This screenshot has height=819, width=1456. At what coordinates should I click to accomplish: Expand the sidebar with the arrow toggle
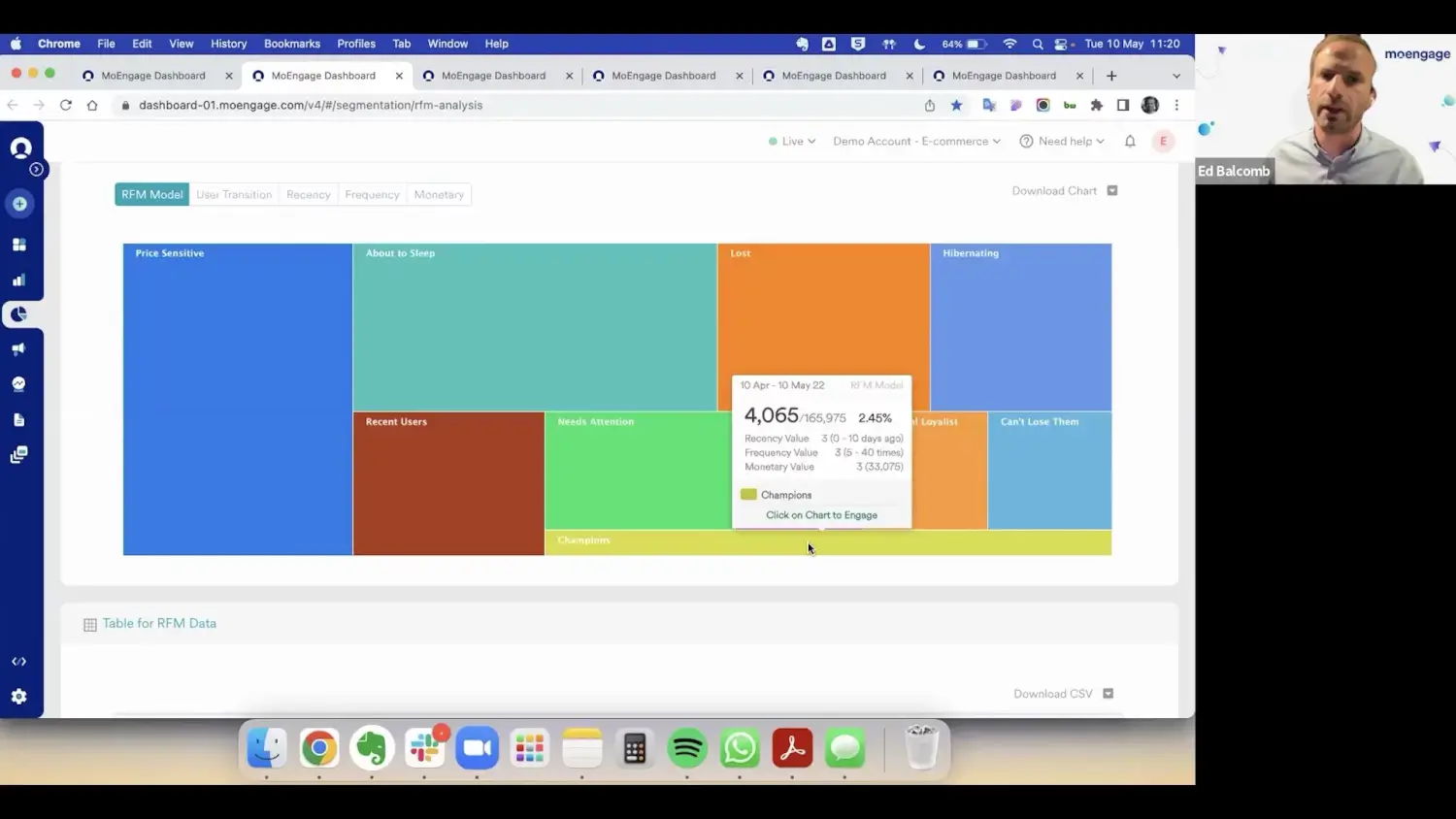[36, 169]
